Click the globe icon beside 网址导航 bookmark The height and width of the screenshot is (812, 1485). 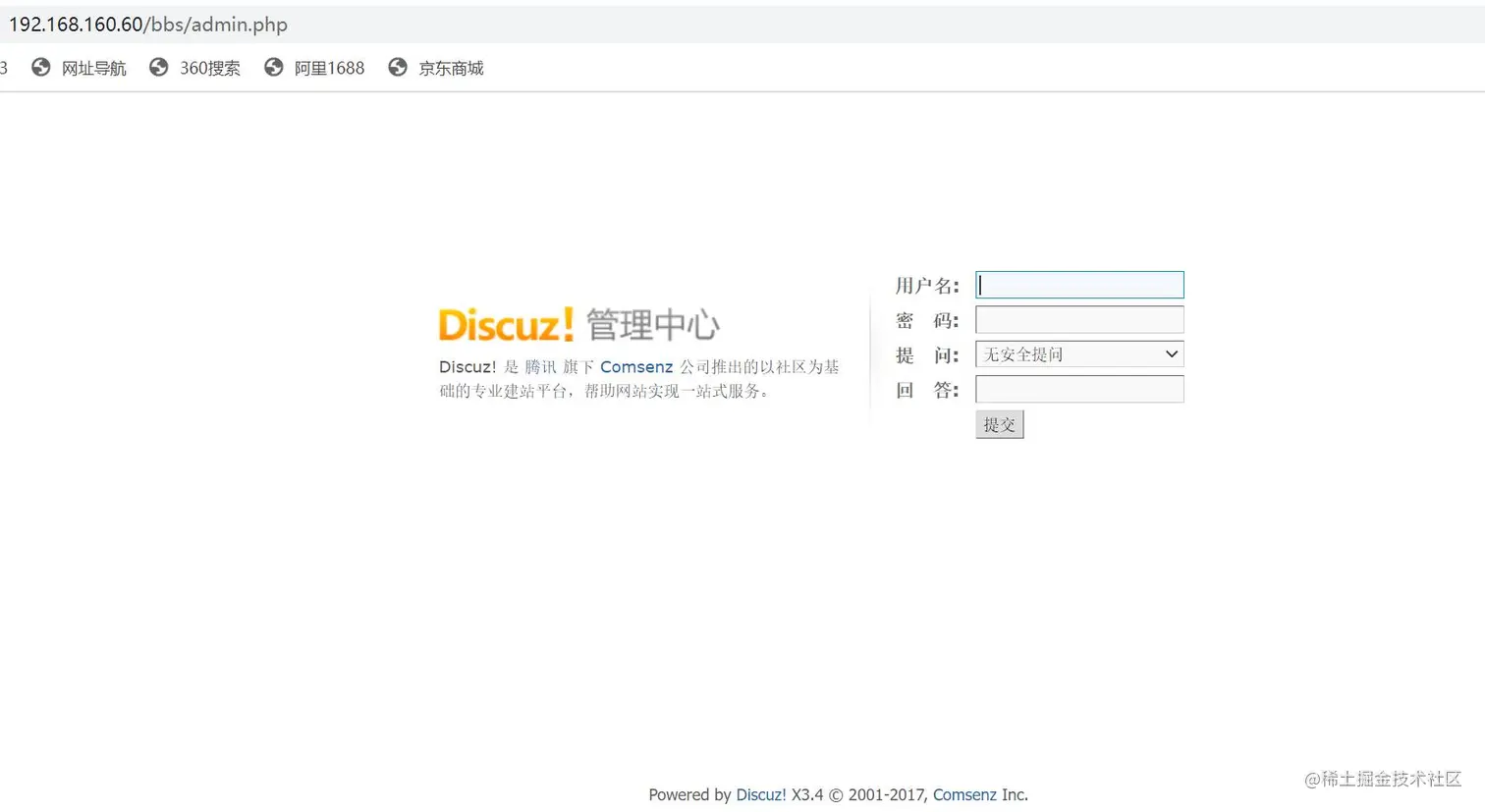tap(40, 67)
